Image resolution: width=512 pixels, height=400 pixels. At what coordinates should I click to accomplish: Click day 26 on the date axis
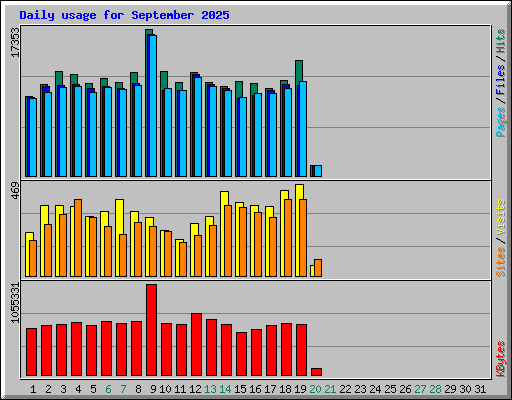click(405, 389)
